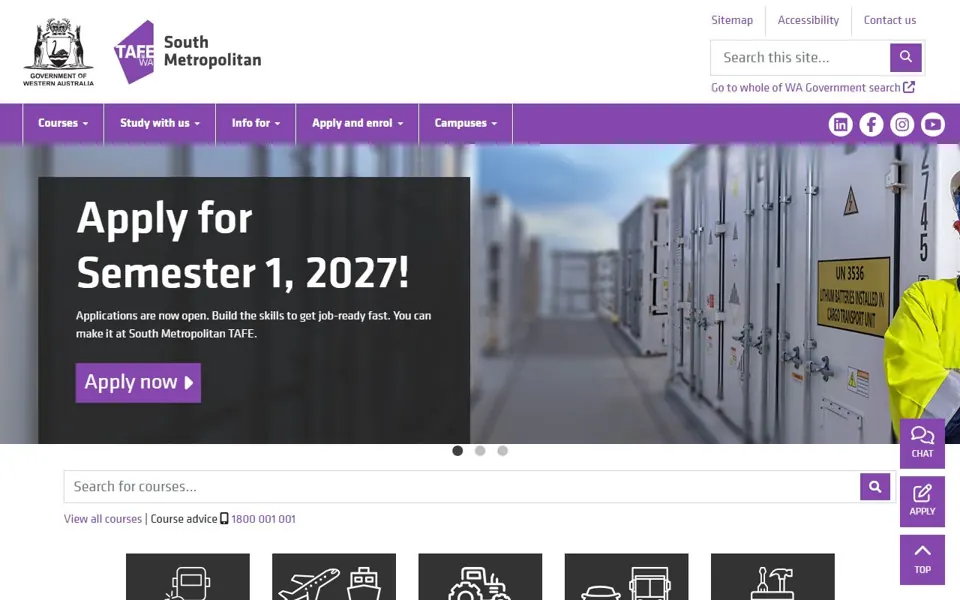The width and height of the screenshot is (960, 600).
Task: Click the Apply for Semester 1, 2027 heading
Action: [242, 245]
